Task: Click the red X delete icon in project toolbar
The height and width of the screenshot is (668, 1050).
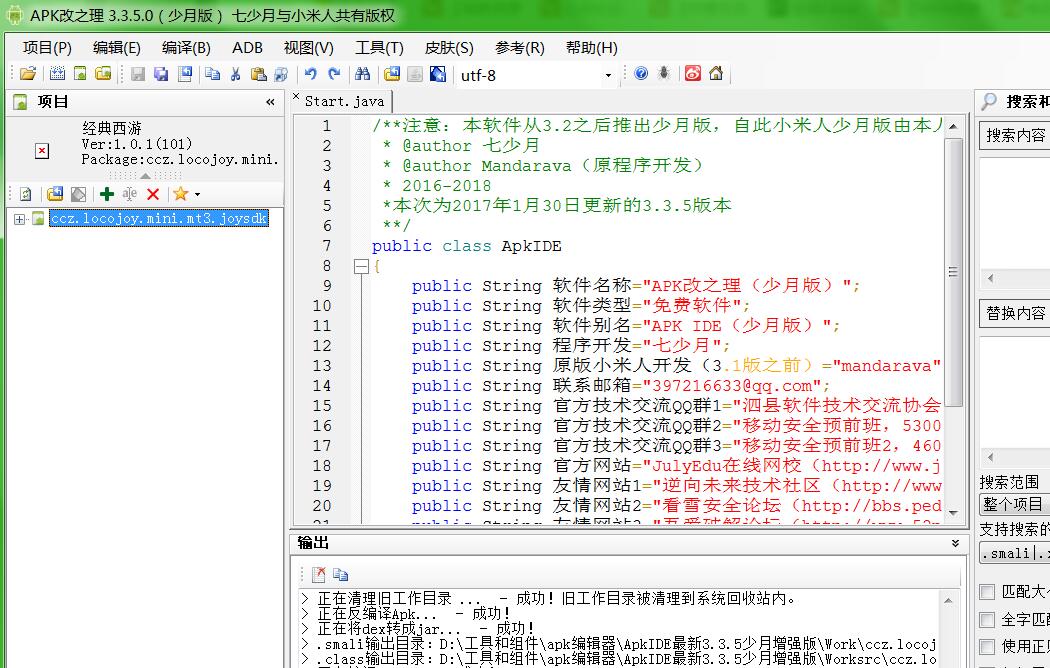Action: [153, 194]
